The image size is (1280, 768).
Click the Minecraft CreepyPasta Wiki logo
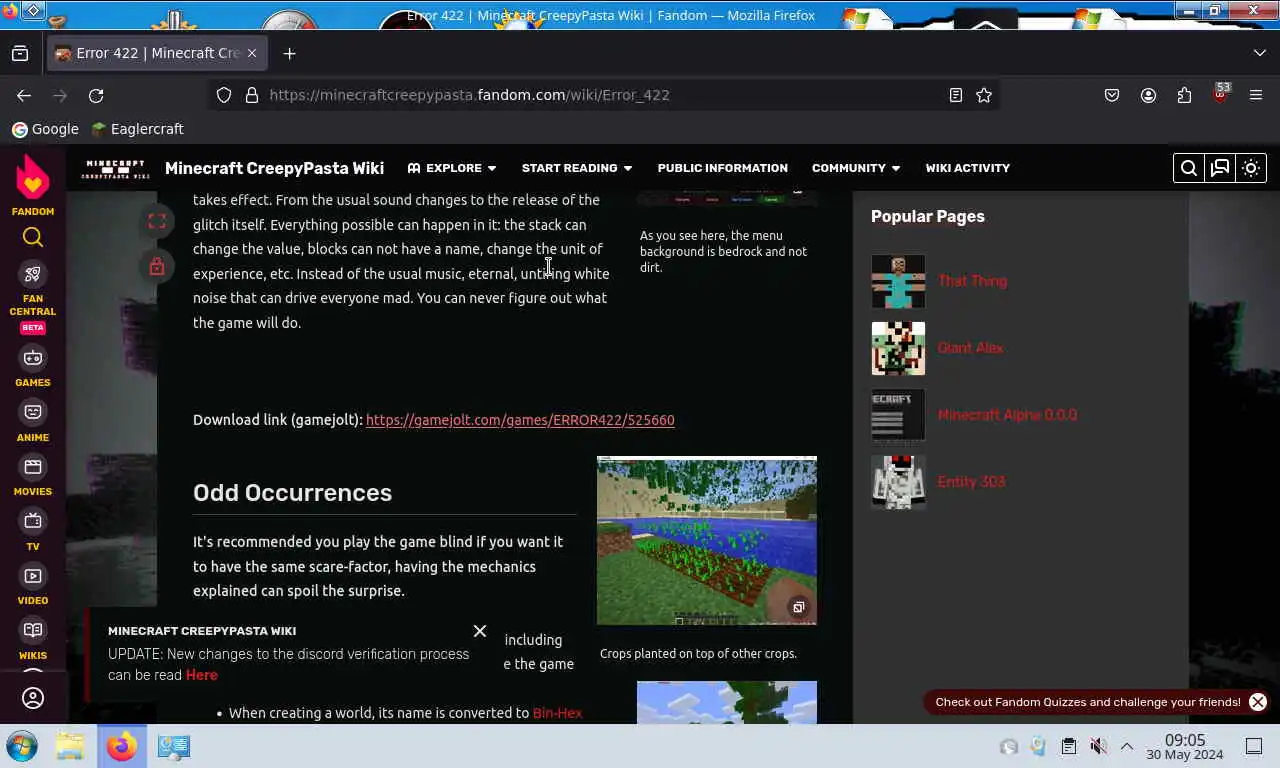coord(116,168)
